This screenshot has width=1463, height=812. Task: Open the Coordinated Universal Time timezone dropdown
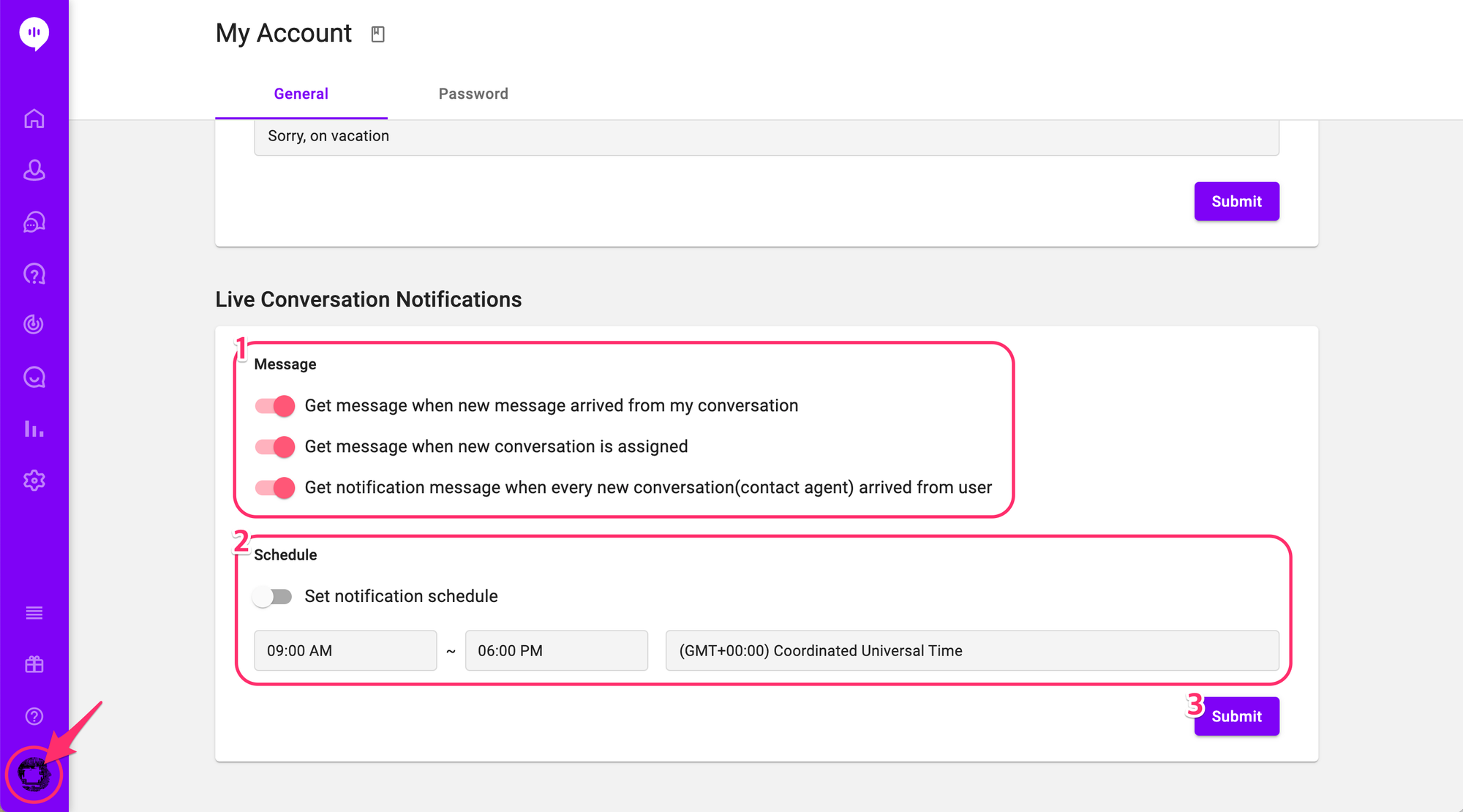[x=971, y=651]
